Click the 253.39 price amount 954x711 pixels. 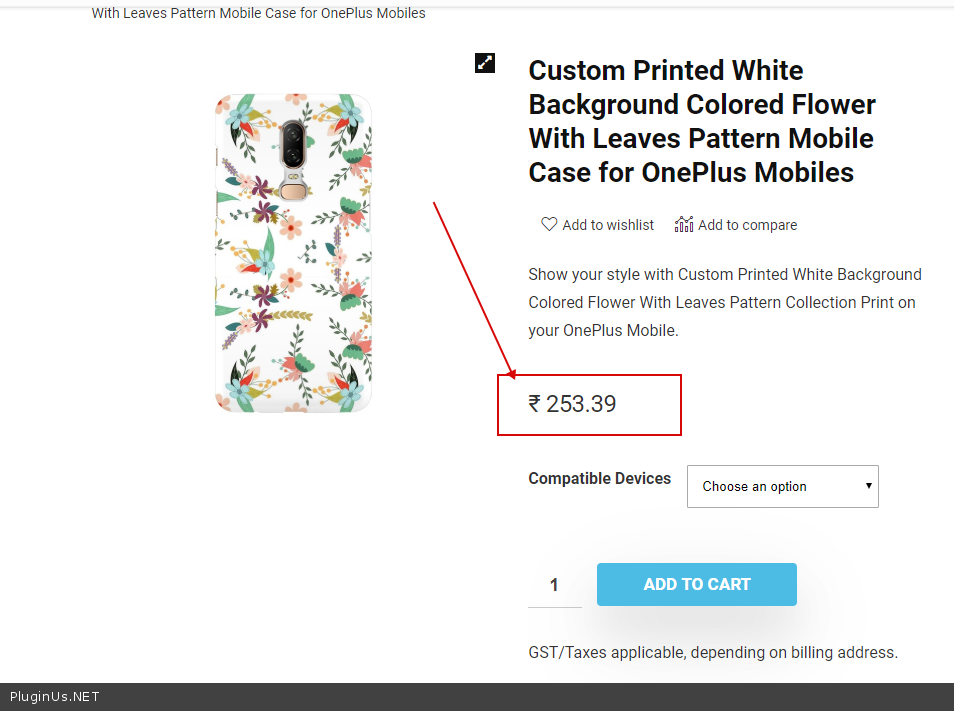pos(581,404)
